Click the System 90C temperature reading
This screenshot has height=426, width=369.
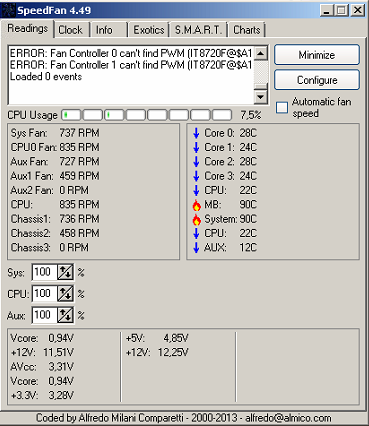[x=230, y=219]
